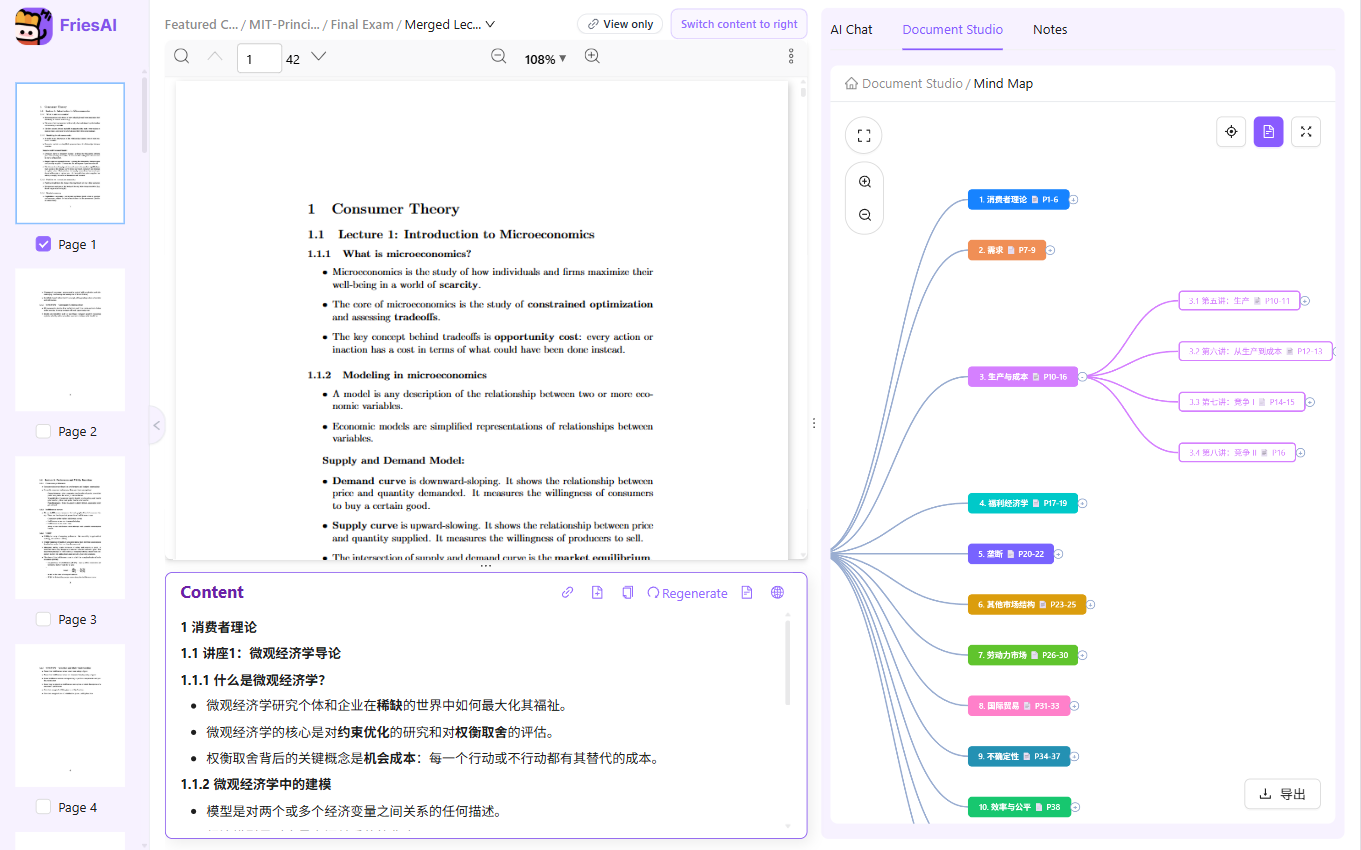This screenshot has width=1361, height=850.
Task: Click the View only button
Action: pyautogui.click(x=620, y=24)
